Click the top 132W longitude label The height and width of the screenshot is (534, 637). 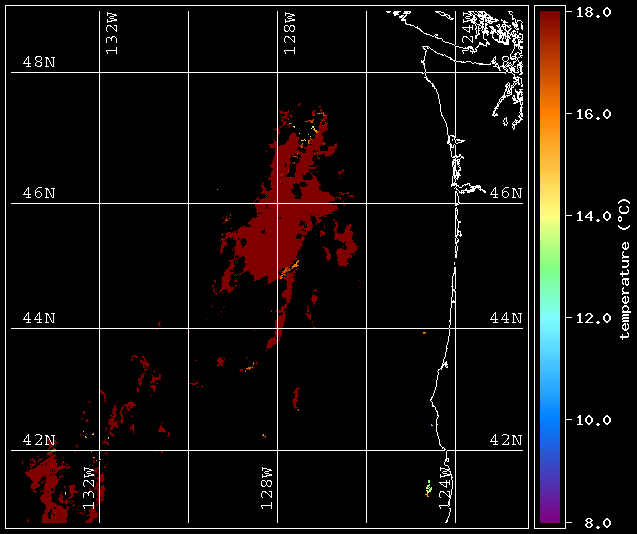tap(111, 35)
